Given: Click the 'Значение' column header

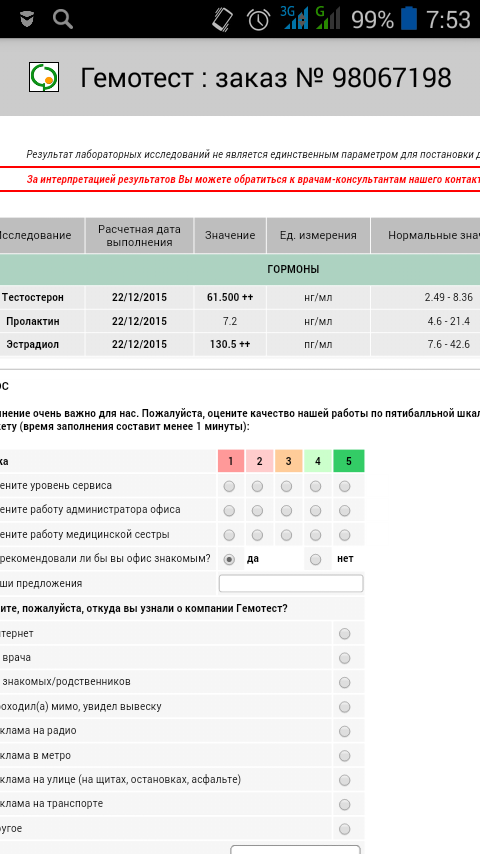Looking at the screenshot, I should click(x=230, y=236).
